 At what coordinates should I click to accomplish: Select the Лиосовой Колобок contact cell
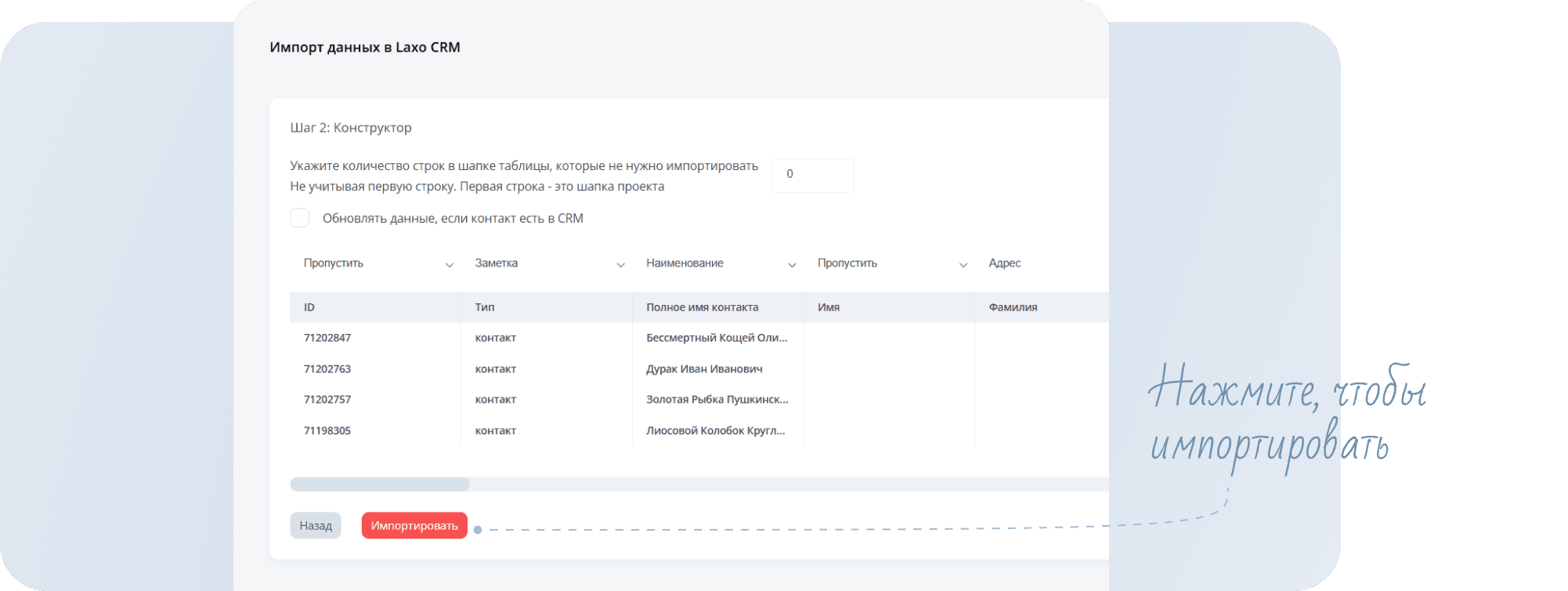coord(715,430)
